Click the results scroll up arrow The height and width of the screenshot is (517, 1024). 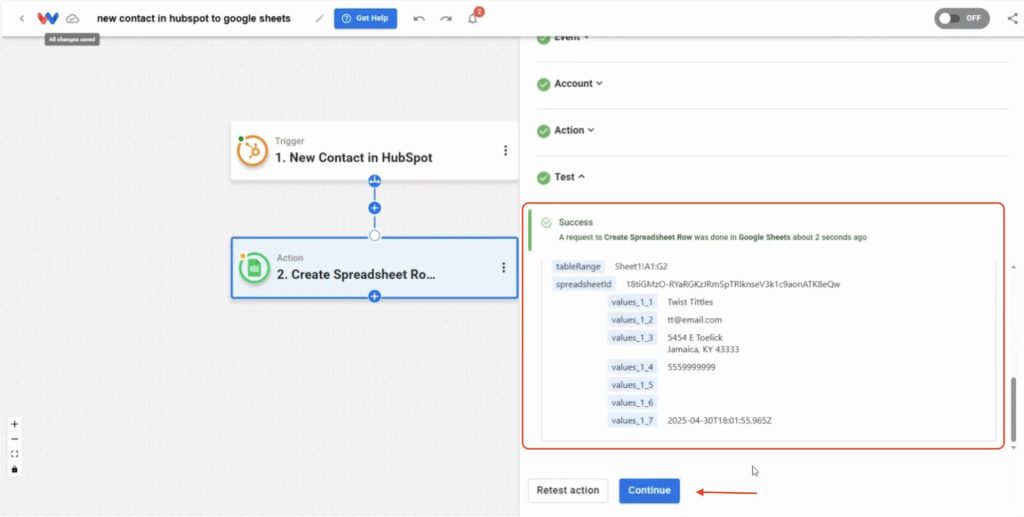coord(1014,268)
